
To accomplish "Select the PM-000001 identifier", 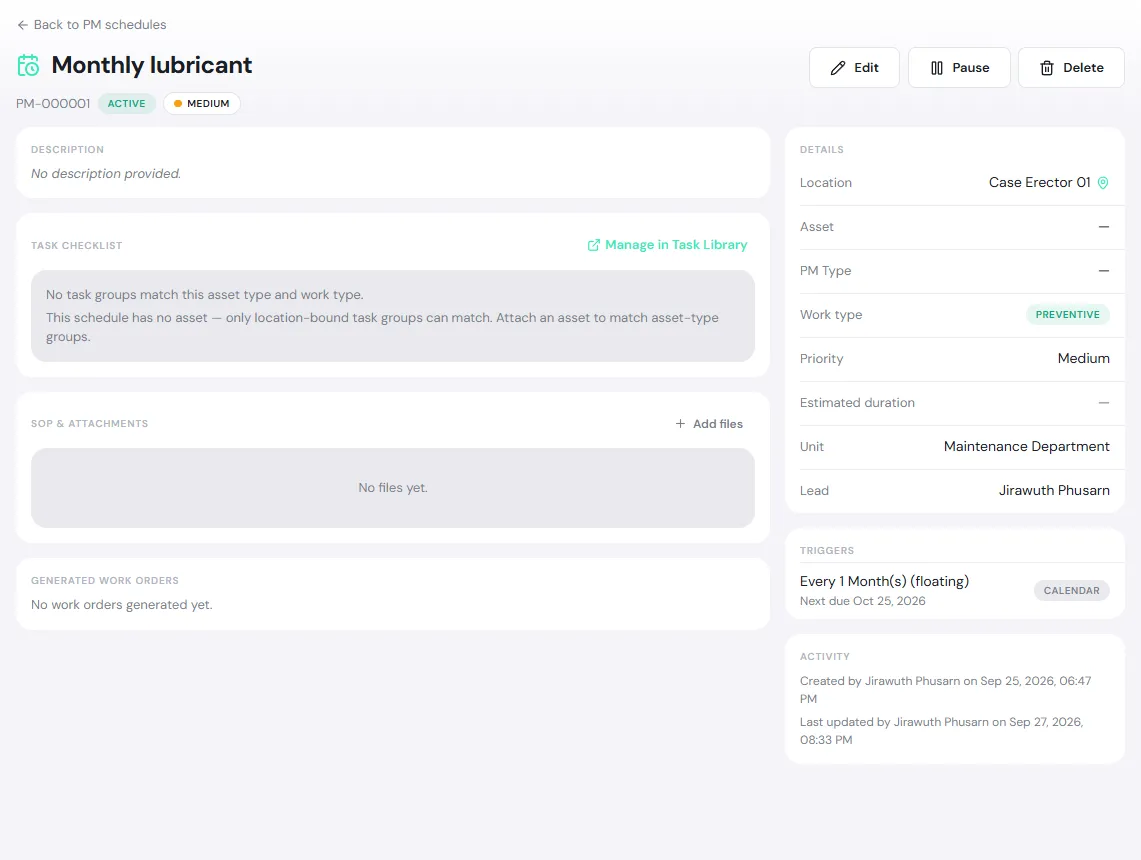I will tap(53, 103).
